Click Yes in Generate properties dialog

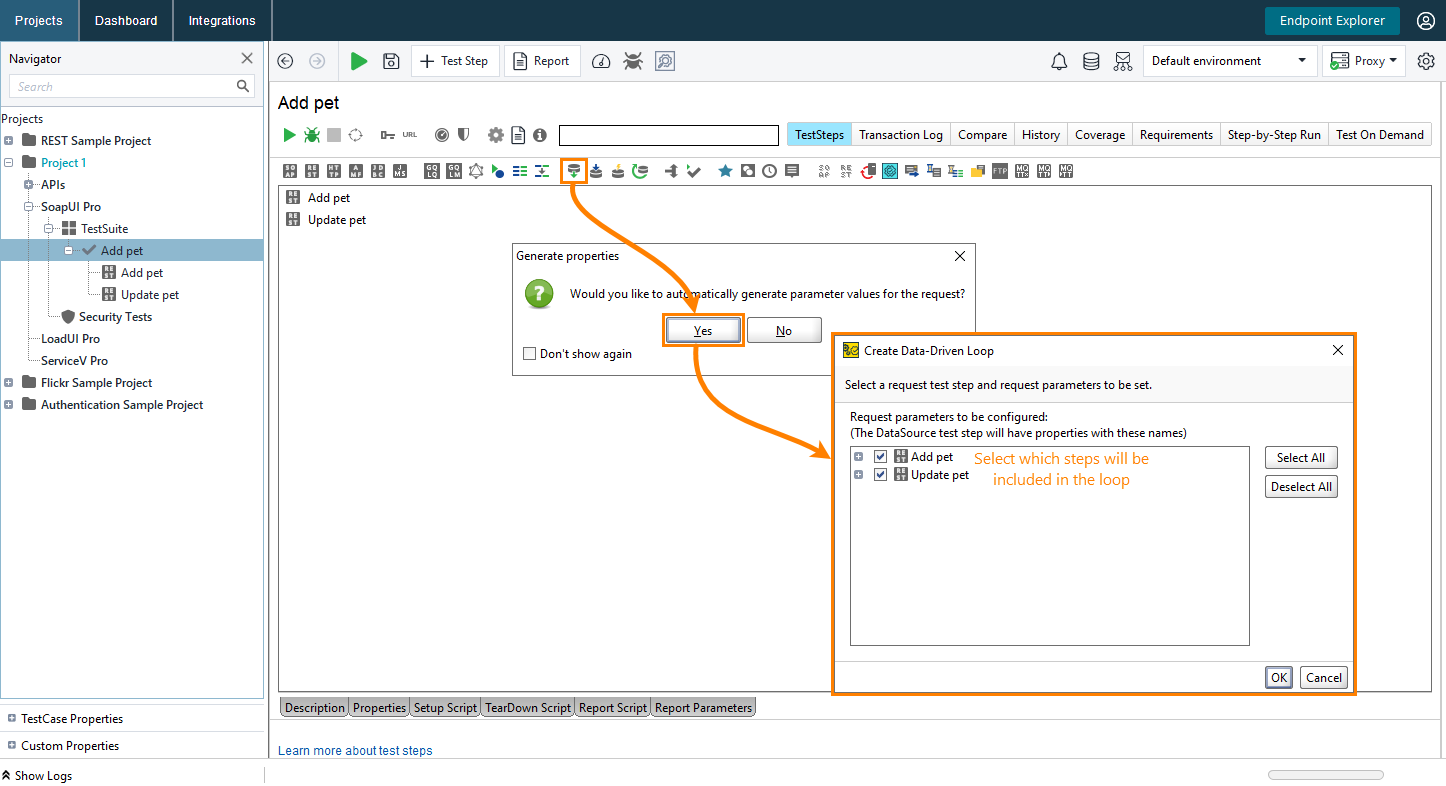tap(704, 331)
